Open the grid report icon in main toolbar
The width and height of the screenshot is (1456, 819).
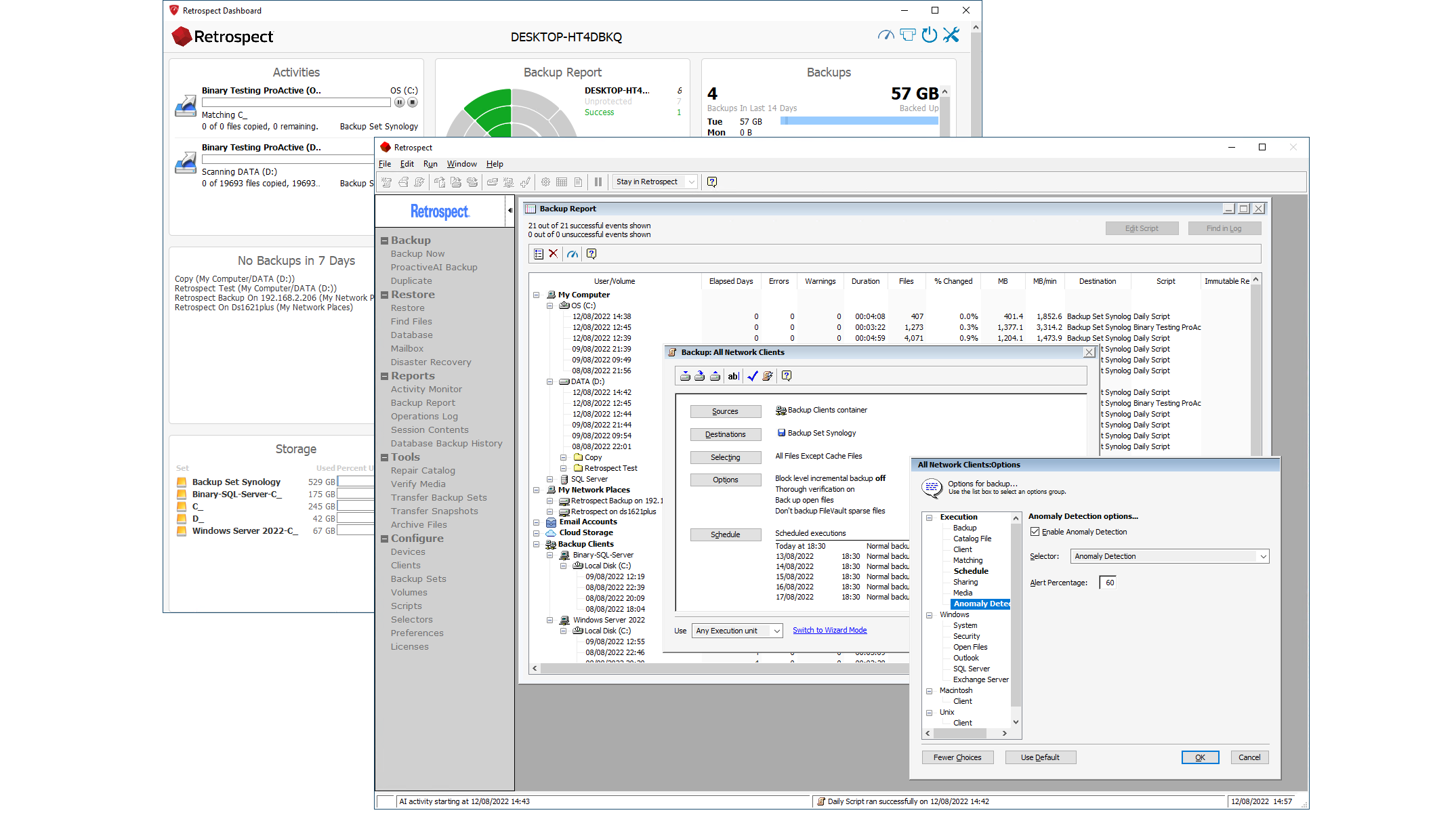[562, 182]
